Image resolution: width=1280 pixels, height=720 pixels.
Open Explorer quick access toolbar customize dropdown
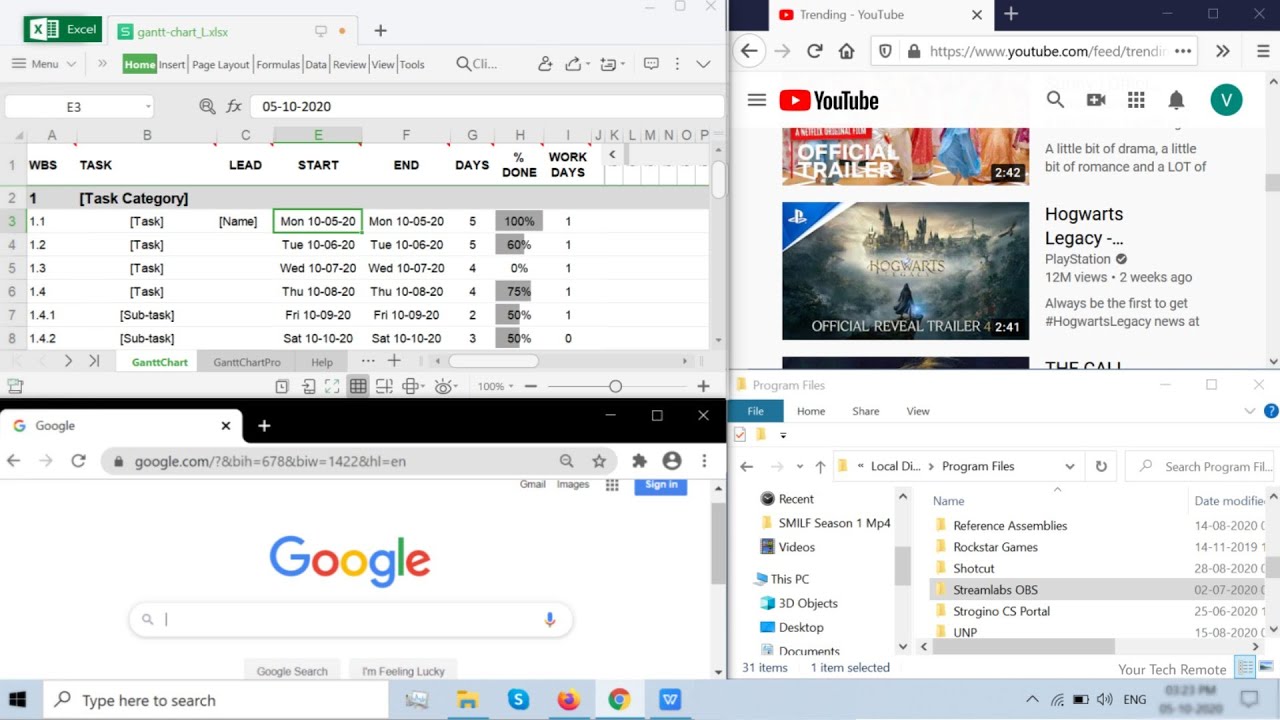click(x=783, y=435)
